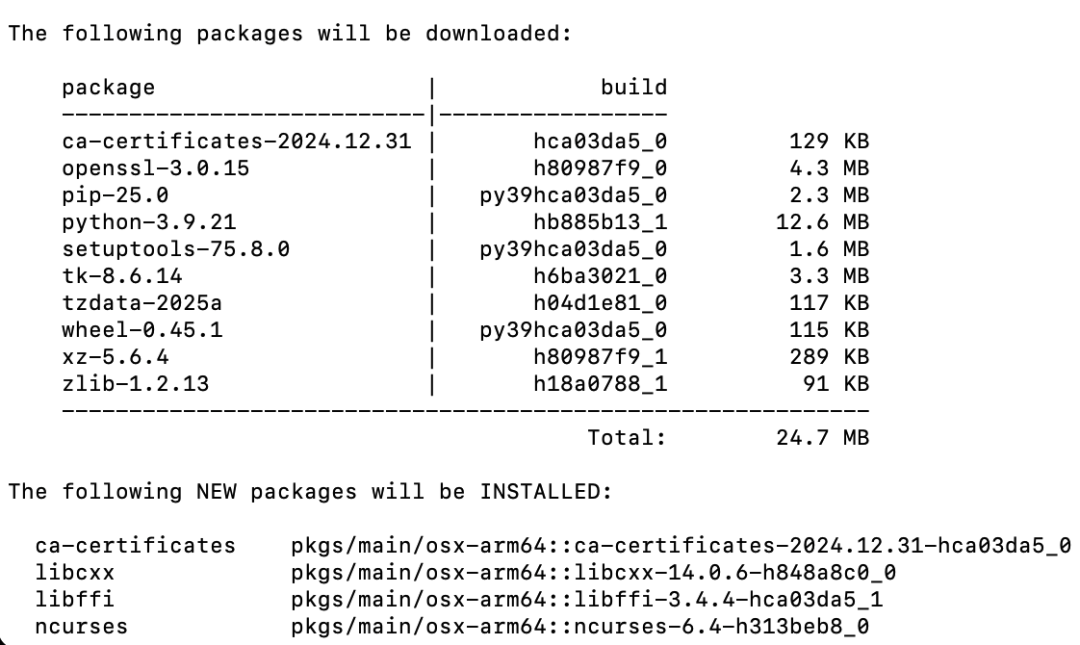Click the ca-certificates-2024.12.31 package name

[236, 141]
